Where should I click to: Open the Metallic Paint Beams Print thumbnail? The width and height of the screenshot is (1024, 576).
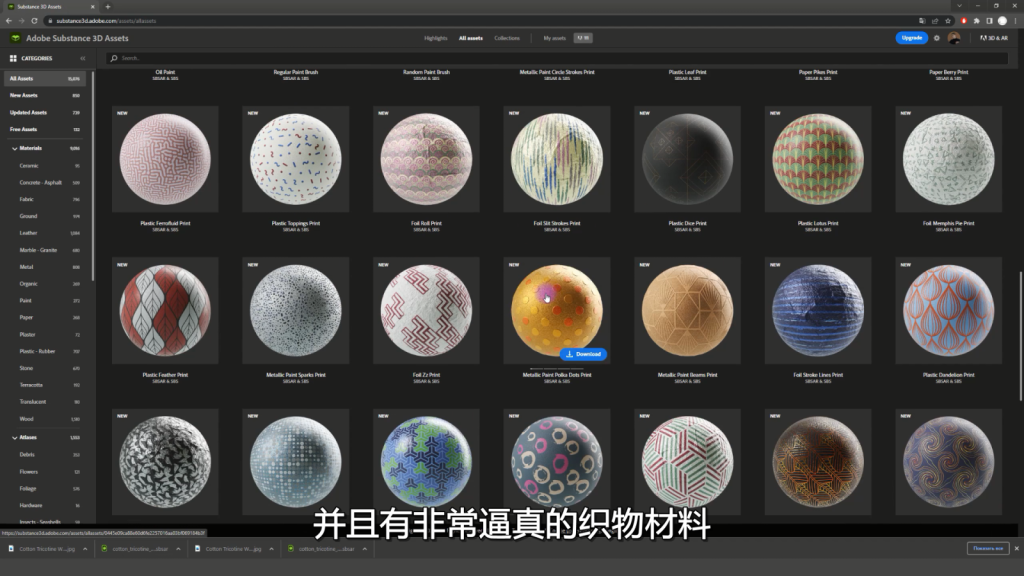688,310
